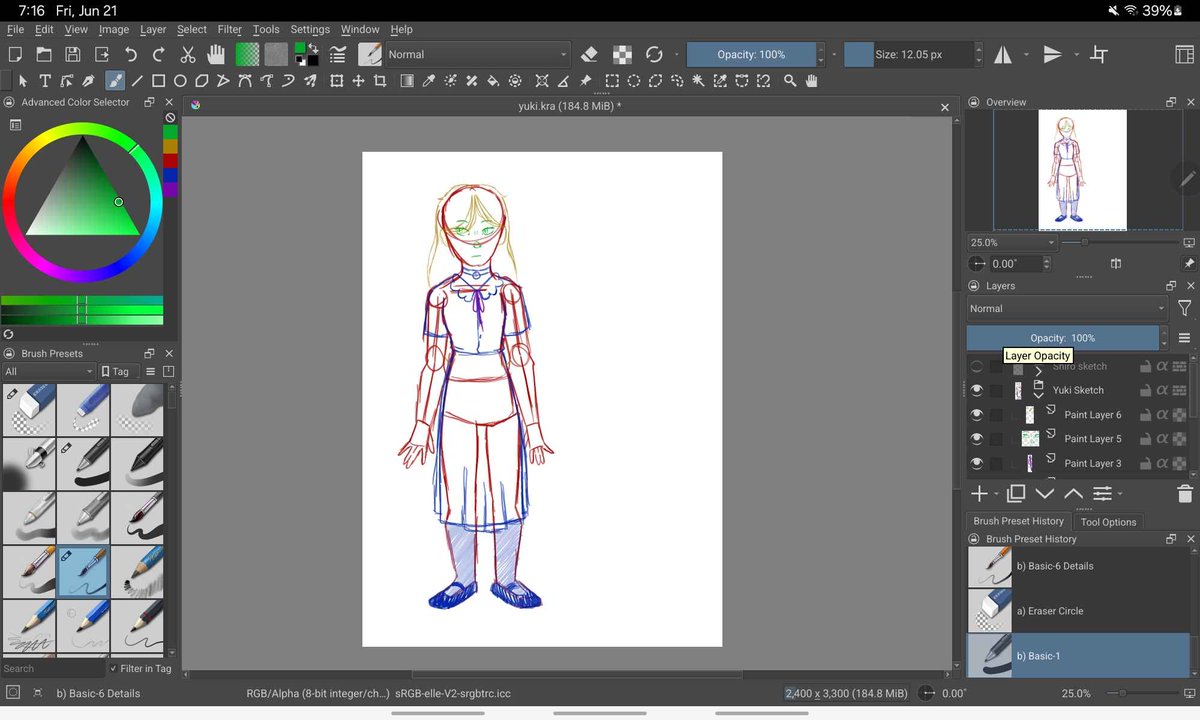Select the Cut scissors icon
Viewport: 1200px width, 720px height.
coord(188,55)
